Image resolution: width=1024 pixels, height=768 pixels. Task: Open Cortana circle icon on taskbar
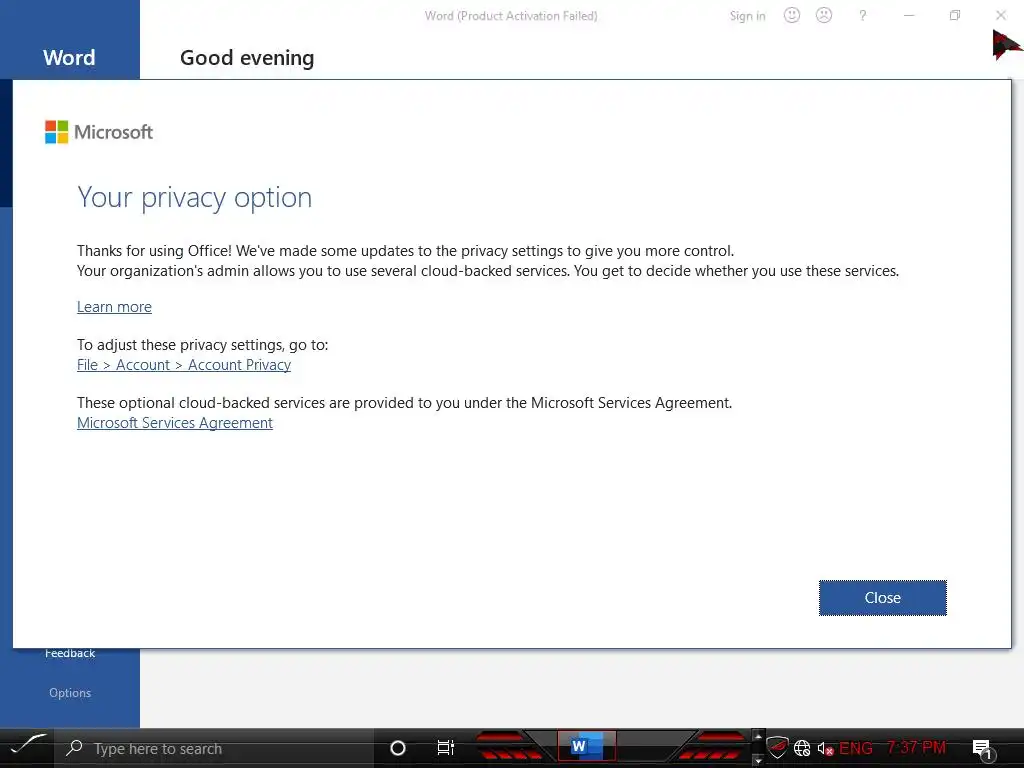[x=398, y=748]
